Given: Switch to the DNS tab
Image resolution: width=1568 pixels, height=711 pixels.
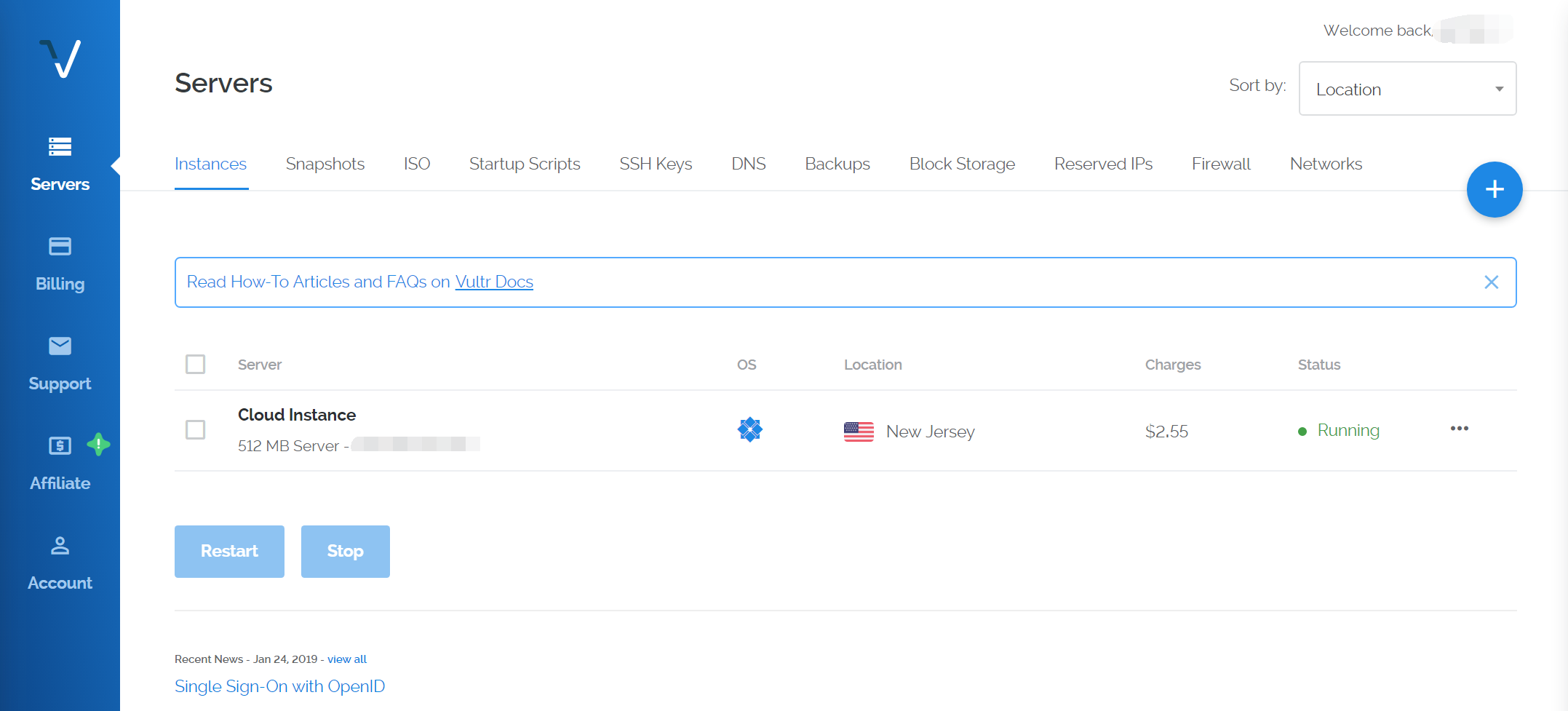Looking at the screenshot, I should click(x=748, y=164).
